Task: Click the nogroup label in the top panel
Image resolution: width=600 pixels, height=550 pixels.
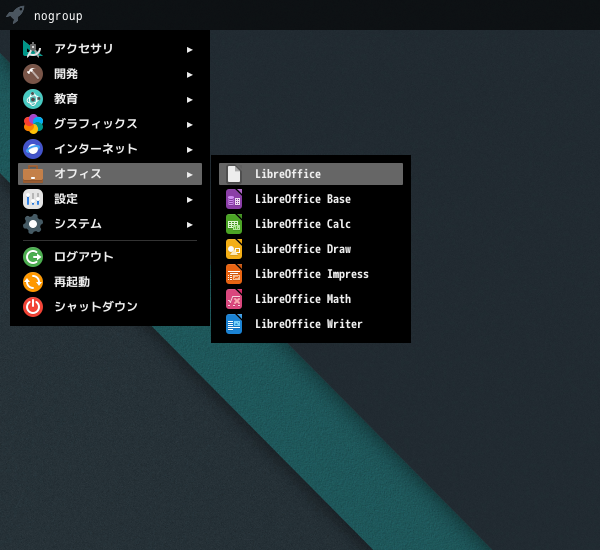Action: pos(58,16)
